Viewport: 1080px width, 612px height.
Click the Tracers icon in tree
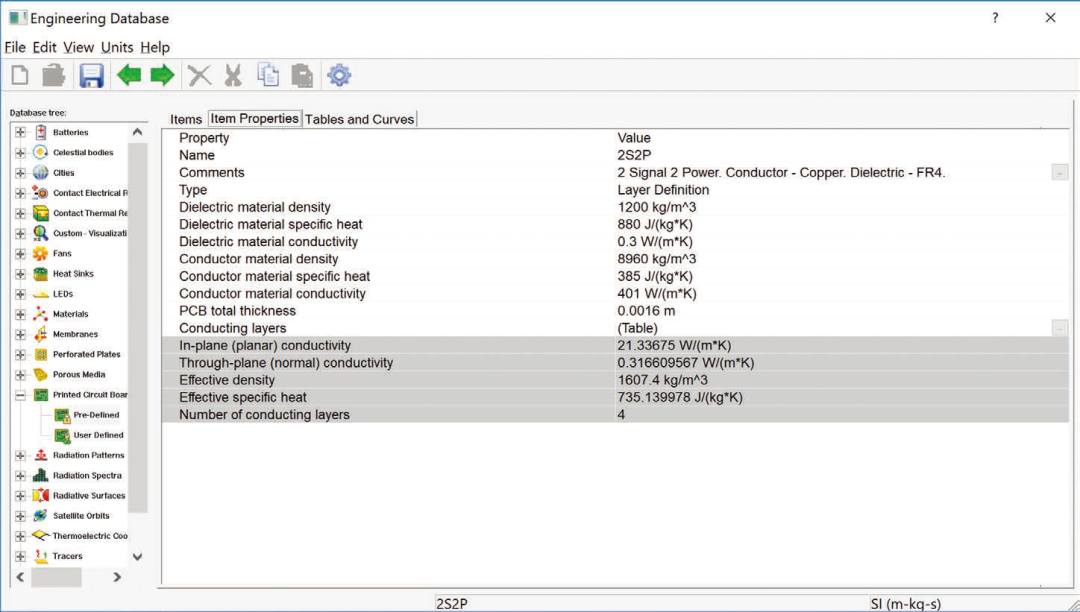(41, 556)
